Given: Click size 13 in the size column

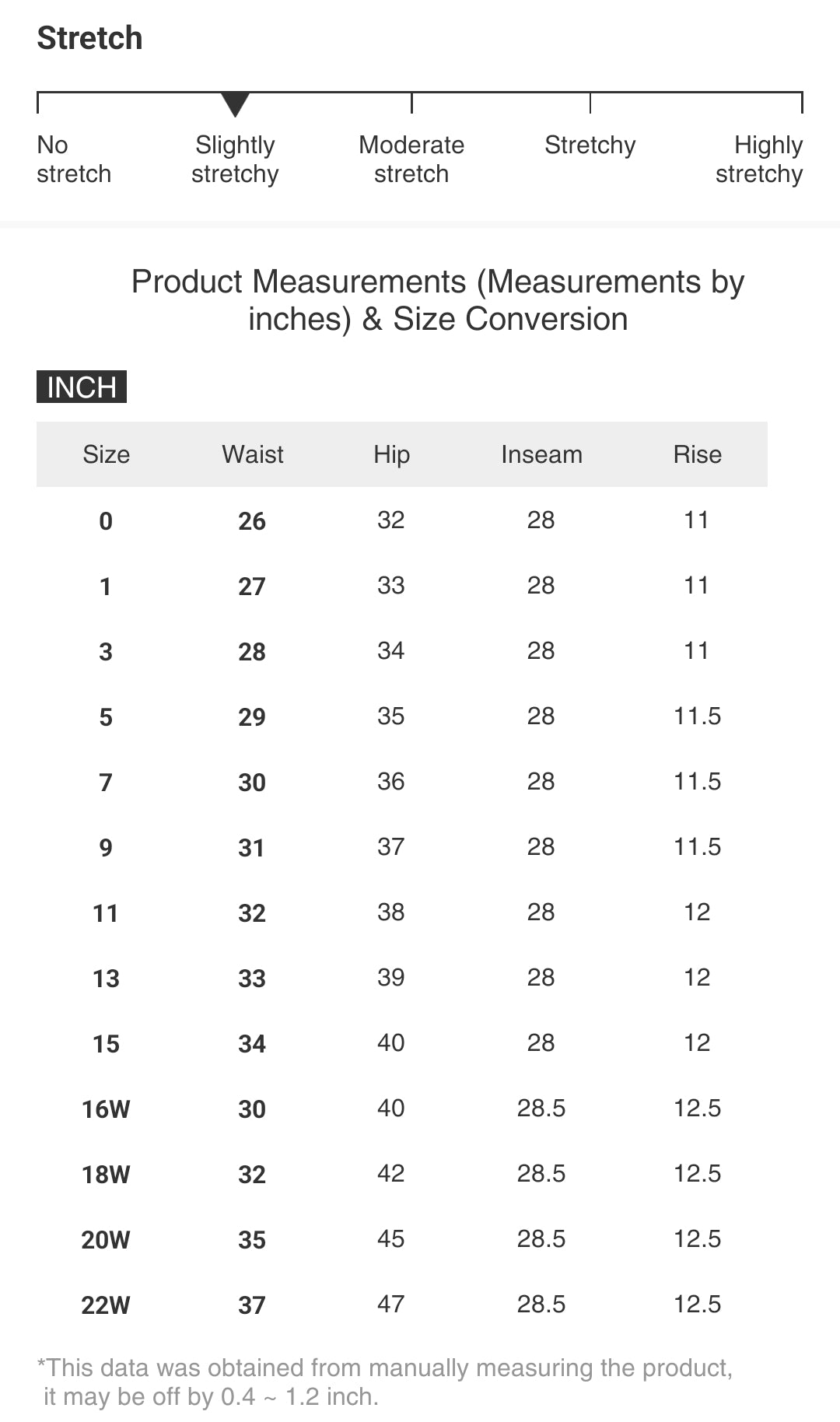Looking at the screenshot, I should tap(107, 978).
